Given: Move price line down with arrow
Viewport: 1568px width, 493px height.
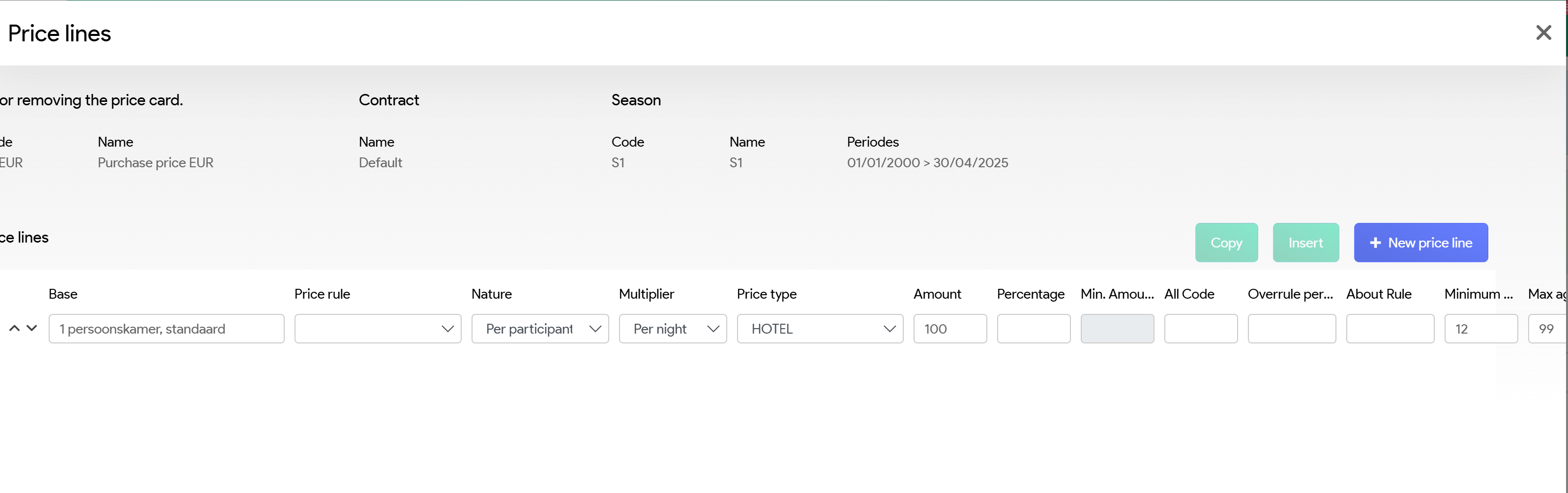Looking at the screenshot, I should pyautogui.click(x=32, y=329).
